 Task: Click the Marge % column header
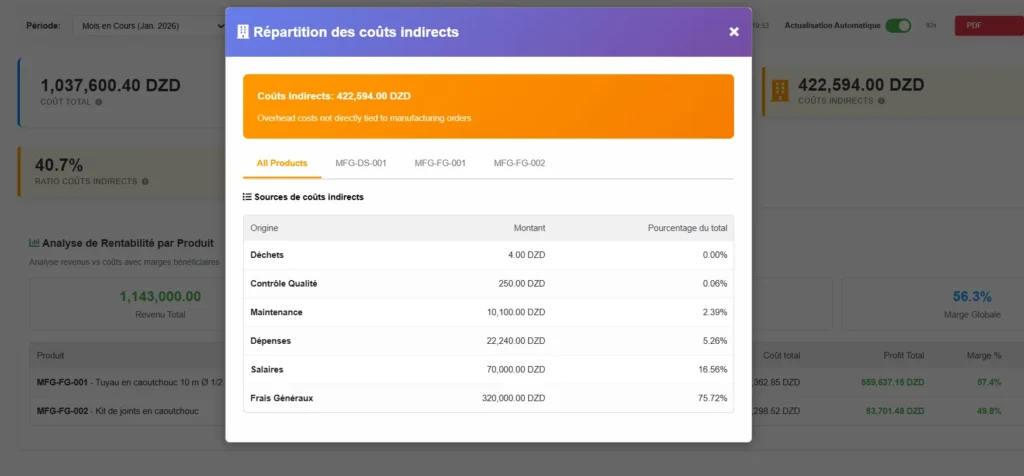984,355
